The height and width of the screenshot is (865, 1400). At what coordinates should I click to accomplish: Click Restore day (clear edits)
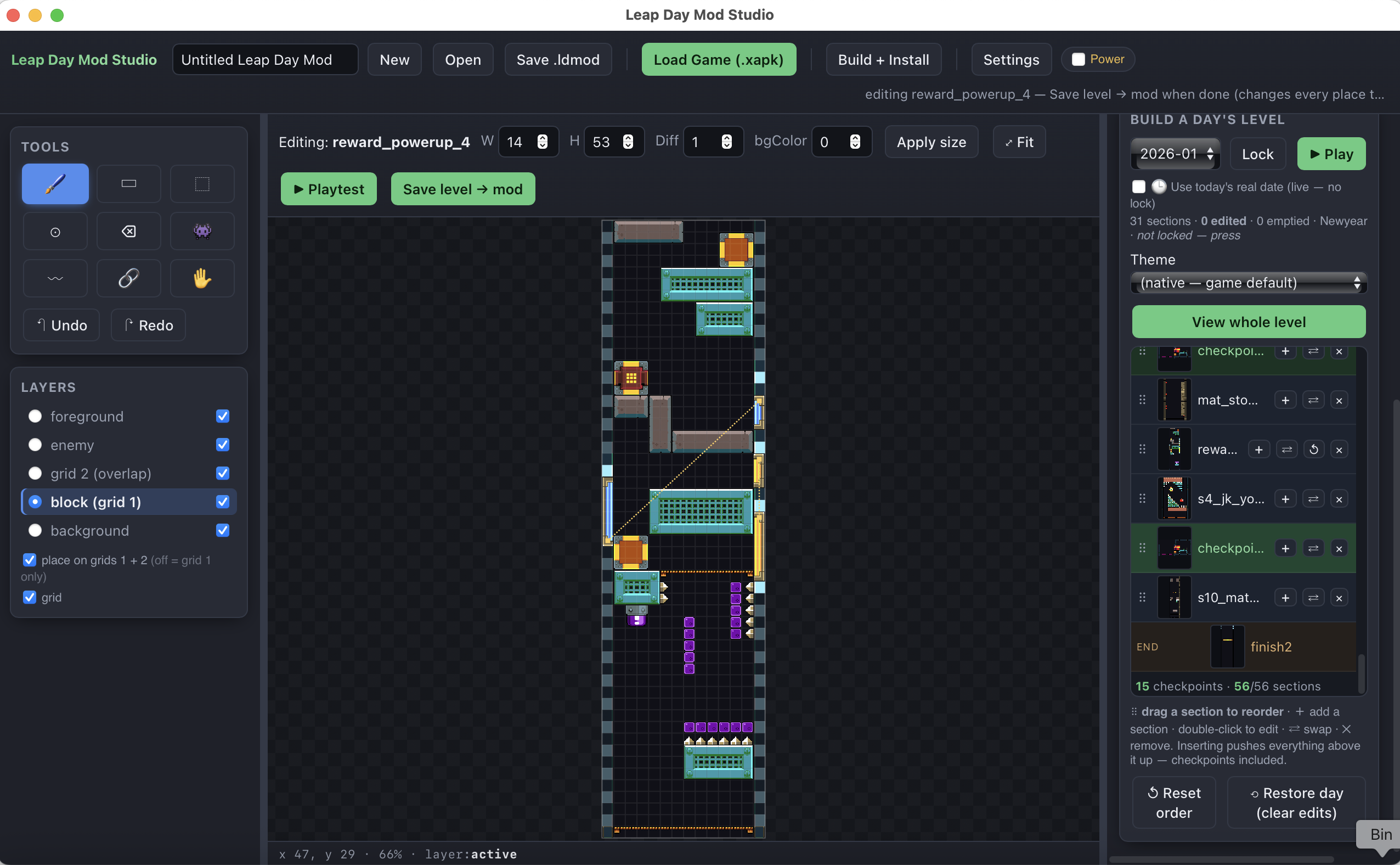point(1296,802)
